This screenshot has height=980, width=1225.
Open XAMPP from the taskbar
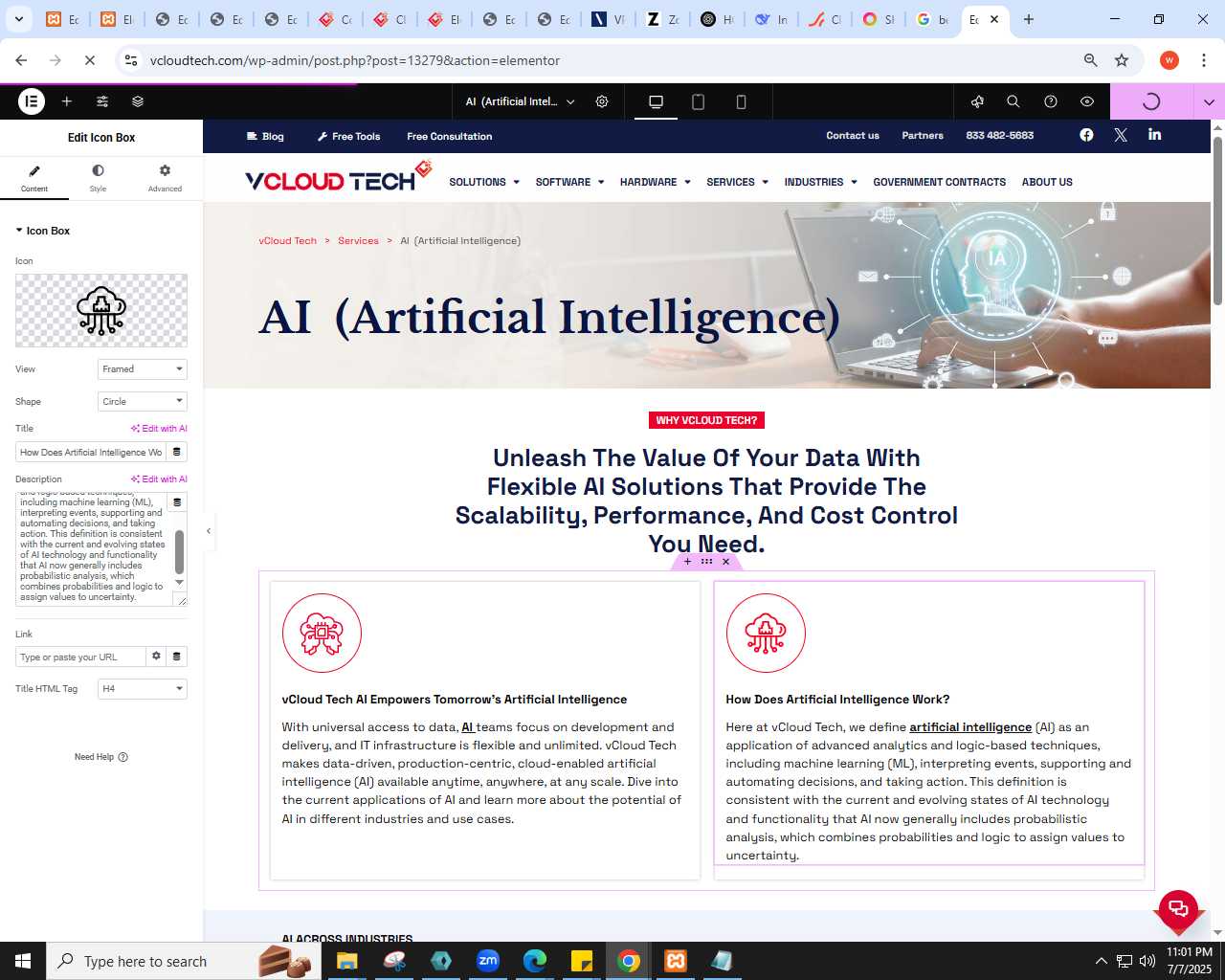[676, 961]
